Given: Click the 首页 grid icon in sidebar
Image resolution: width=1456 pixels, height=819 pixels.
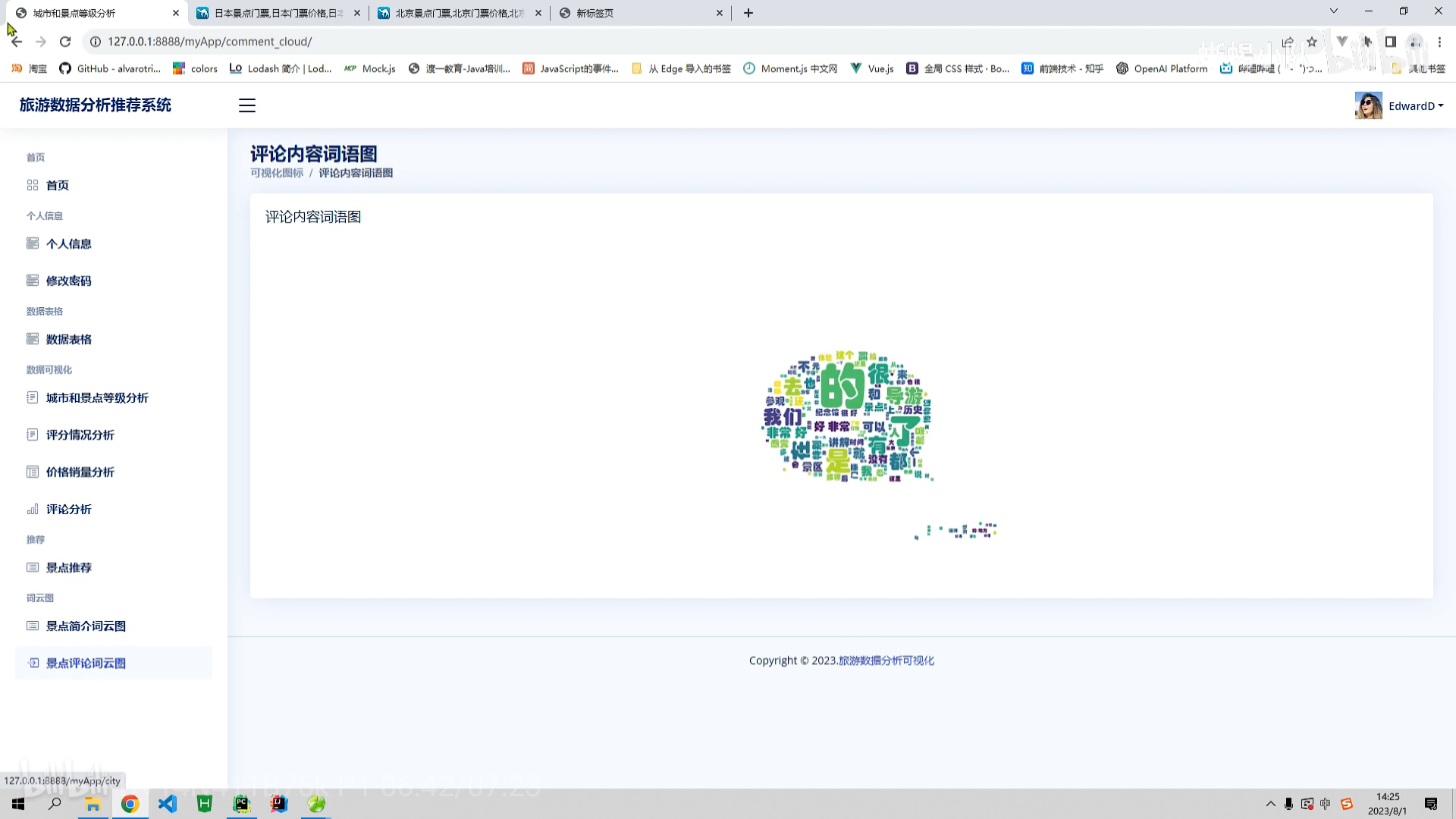Looking at the screenshot, I should 33,185.
